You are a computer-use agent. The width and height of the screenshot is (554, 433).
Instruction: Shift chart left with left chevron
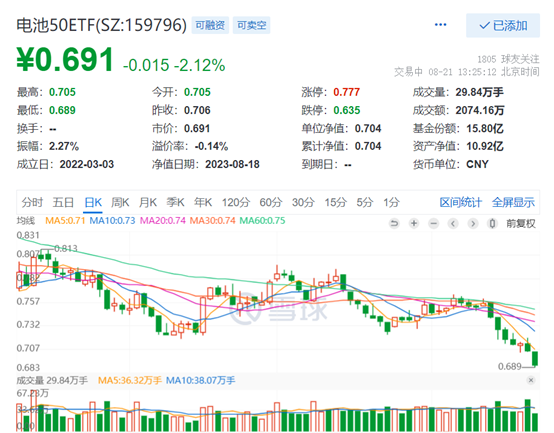tap(453, 223)
